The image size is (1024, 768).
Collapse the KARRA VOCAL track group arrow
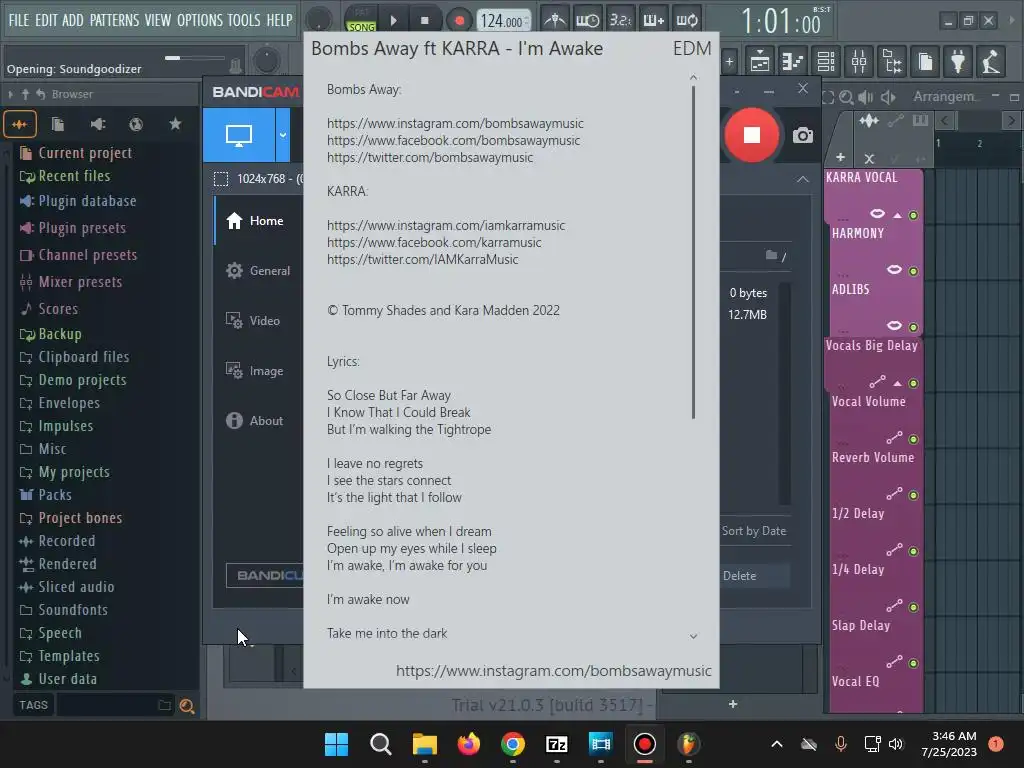tap(897, 215)
